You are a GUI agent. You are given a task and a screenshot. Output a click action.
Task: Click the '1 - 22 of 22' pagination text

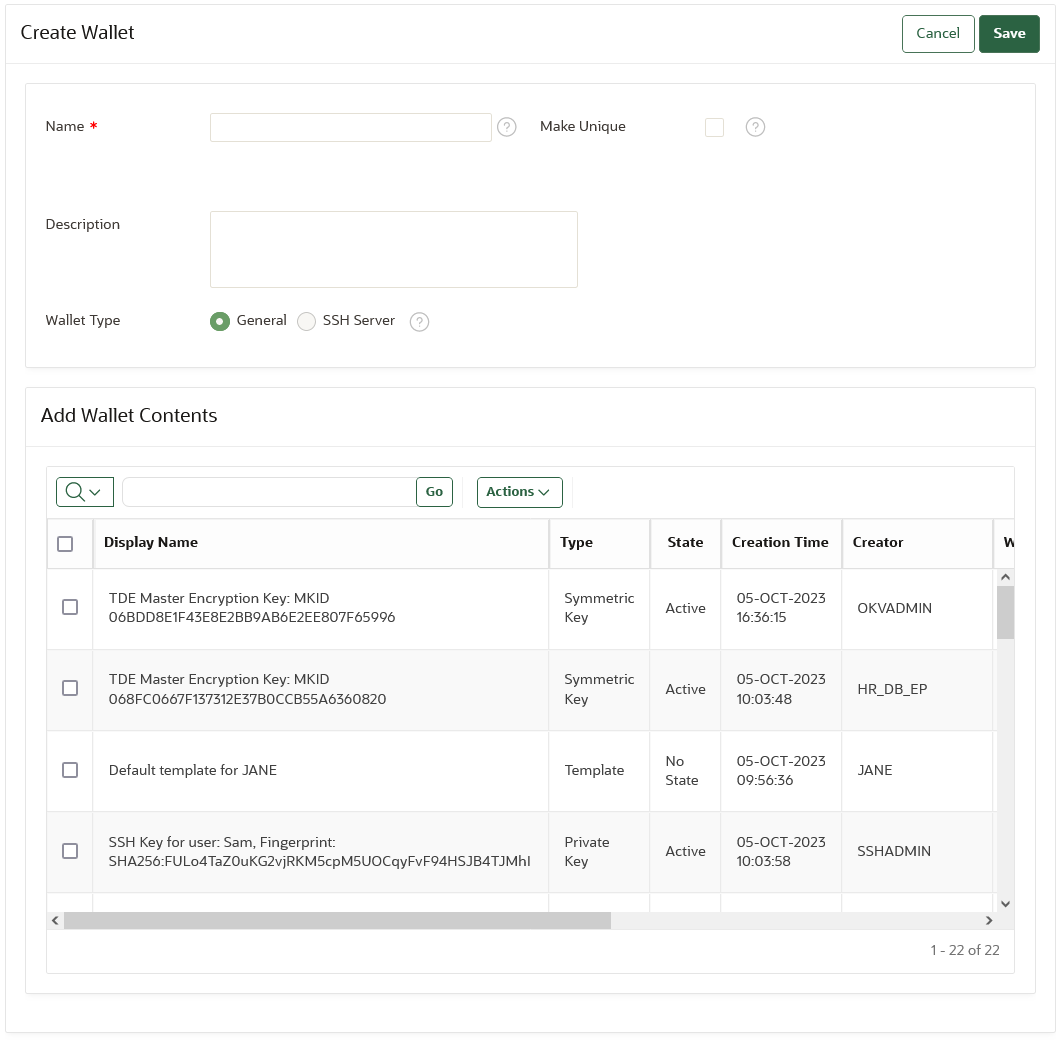[x=964, y=950]
